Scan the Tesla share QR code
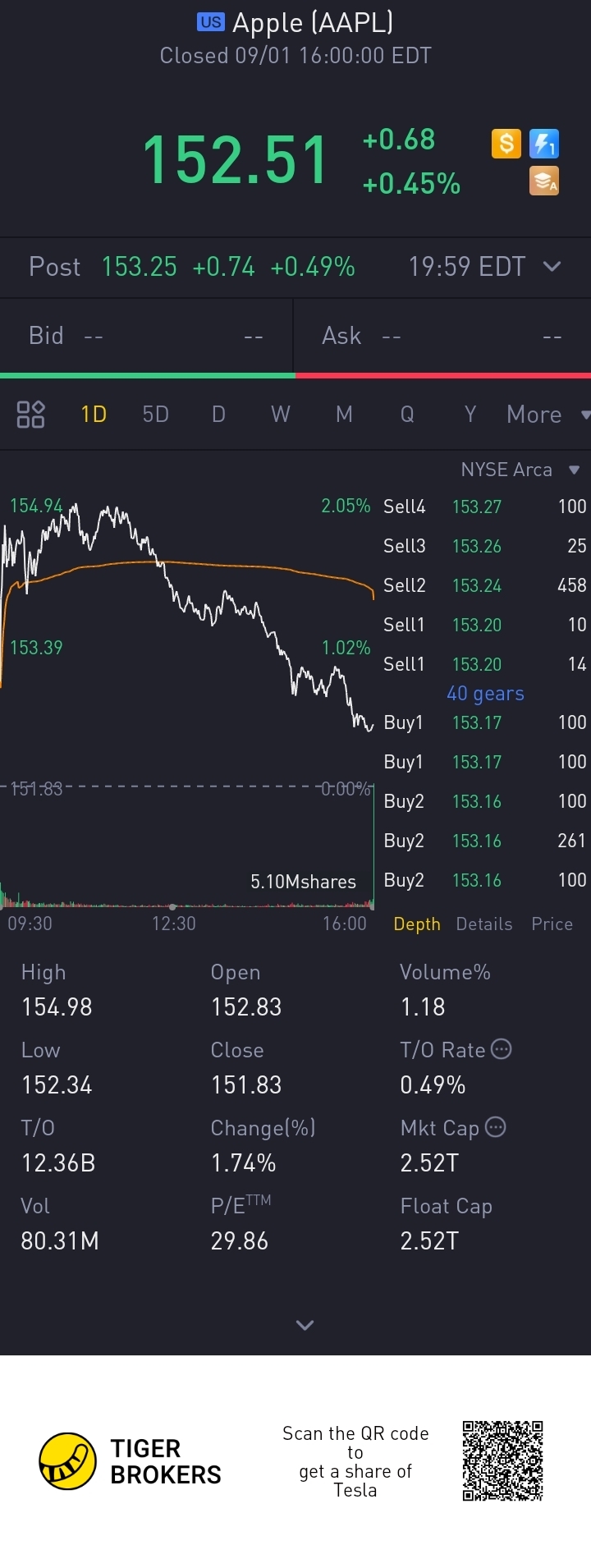Viewport: 591px width, 1568px height. 502,1461
